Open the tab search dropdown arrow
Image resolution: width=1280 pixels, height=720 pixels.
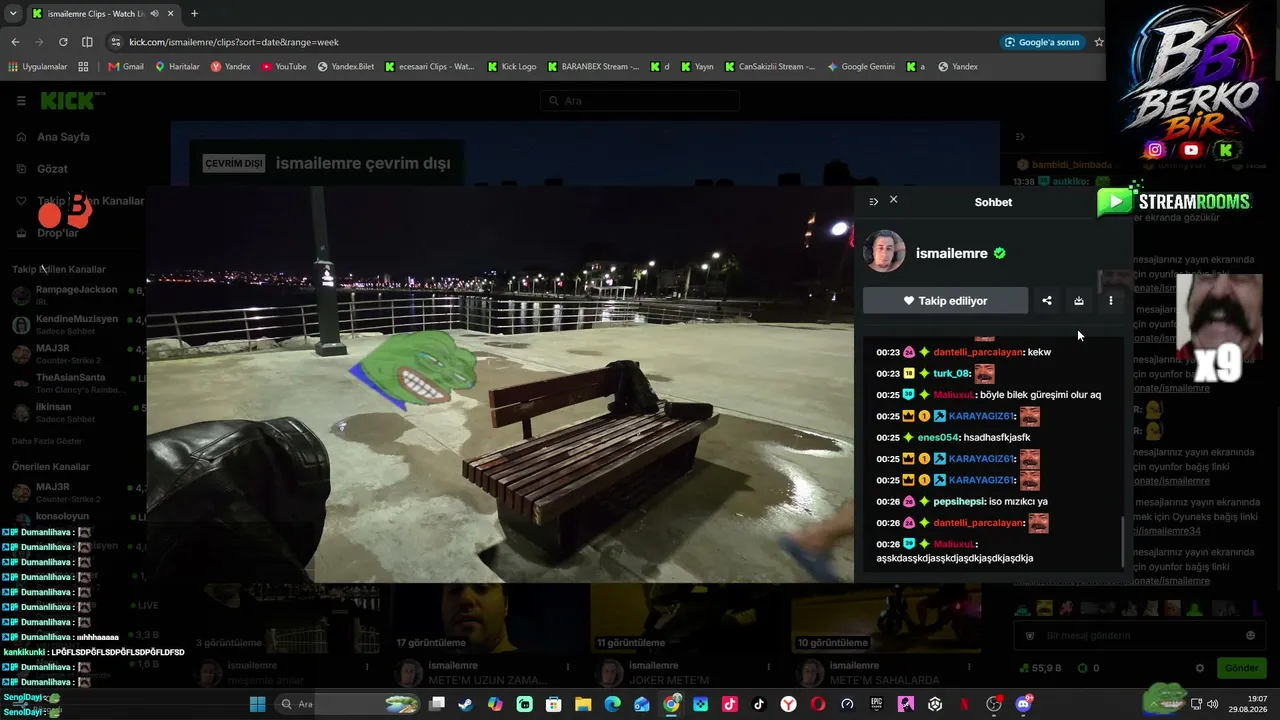click(13, 13)
